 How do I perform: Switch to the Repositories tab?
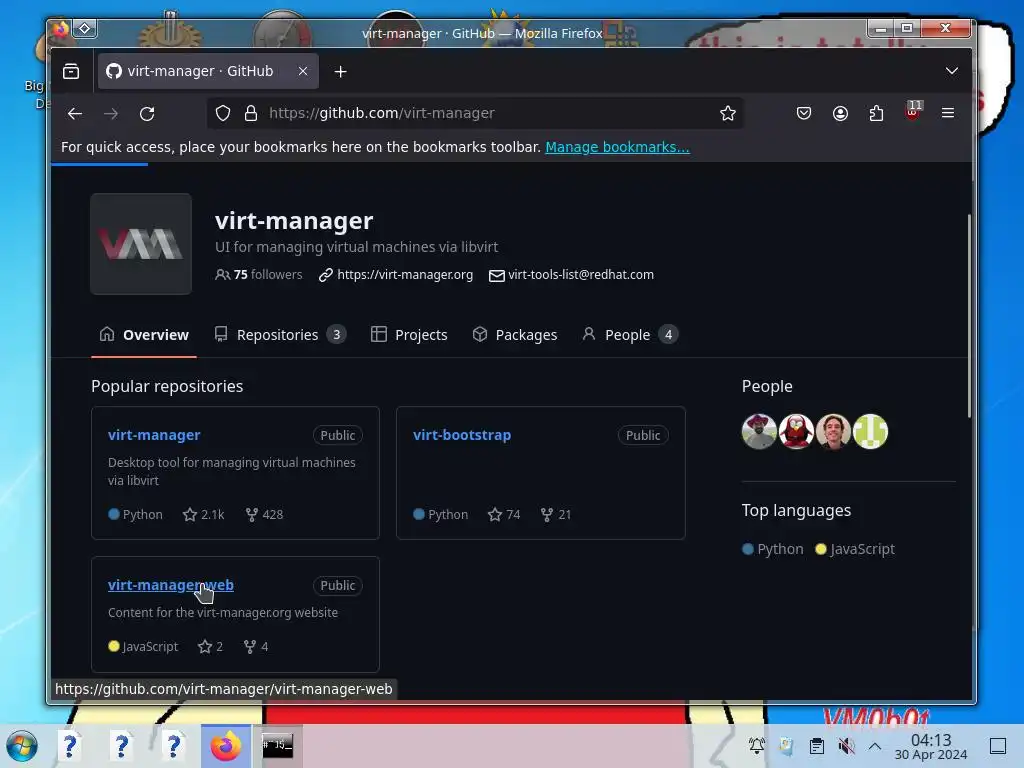[280, 335]
